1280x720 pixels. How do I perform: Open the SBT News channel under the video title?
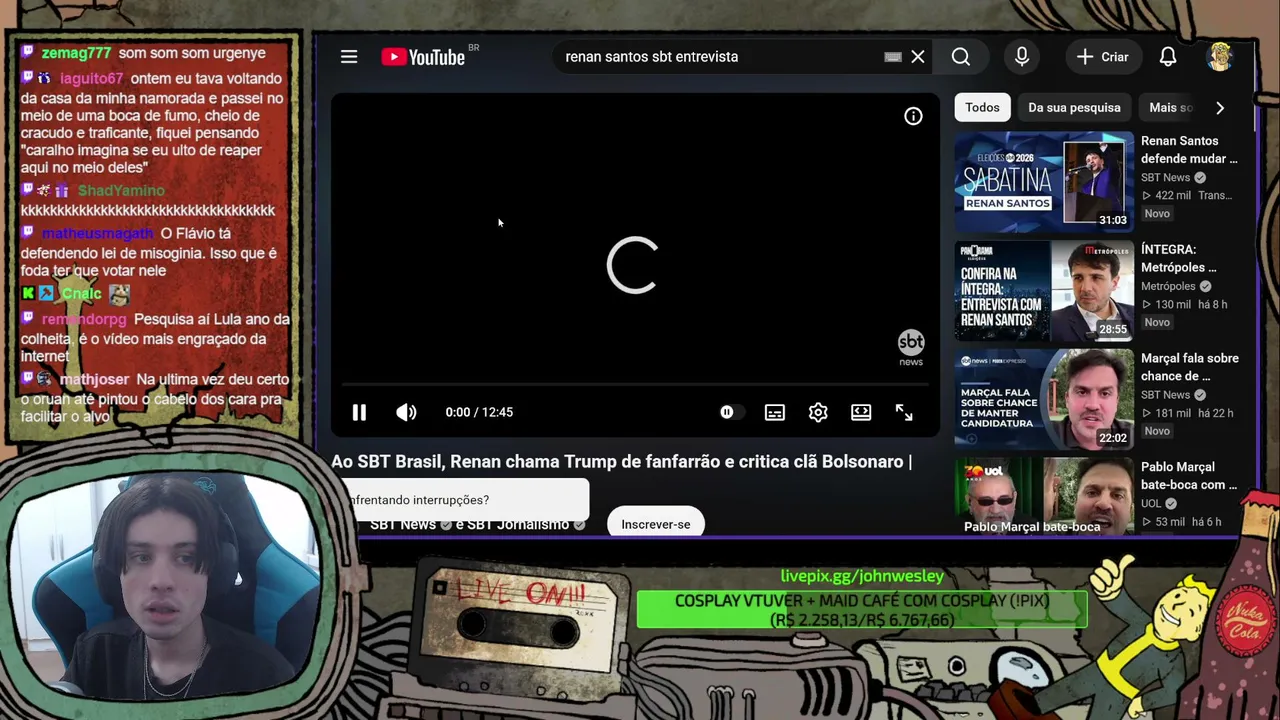(403, 525)
